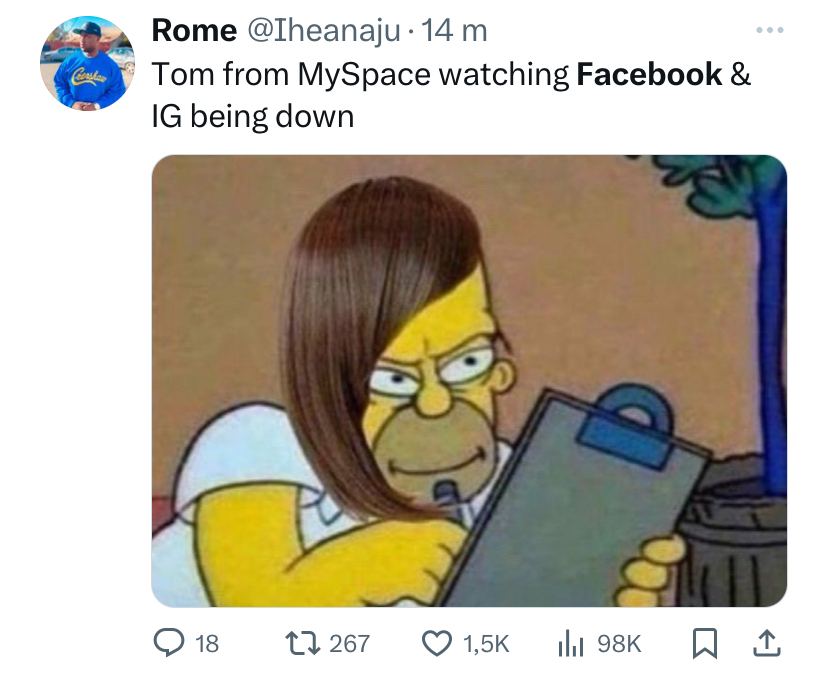
Task: Like the tweet with the heart icon
Action: click(x=436, y=643)
